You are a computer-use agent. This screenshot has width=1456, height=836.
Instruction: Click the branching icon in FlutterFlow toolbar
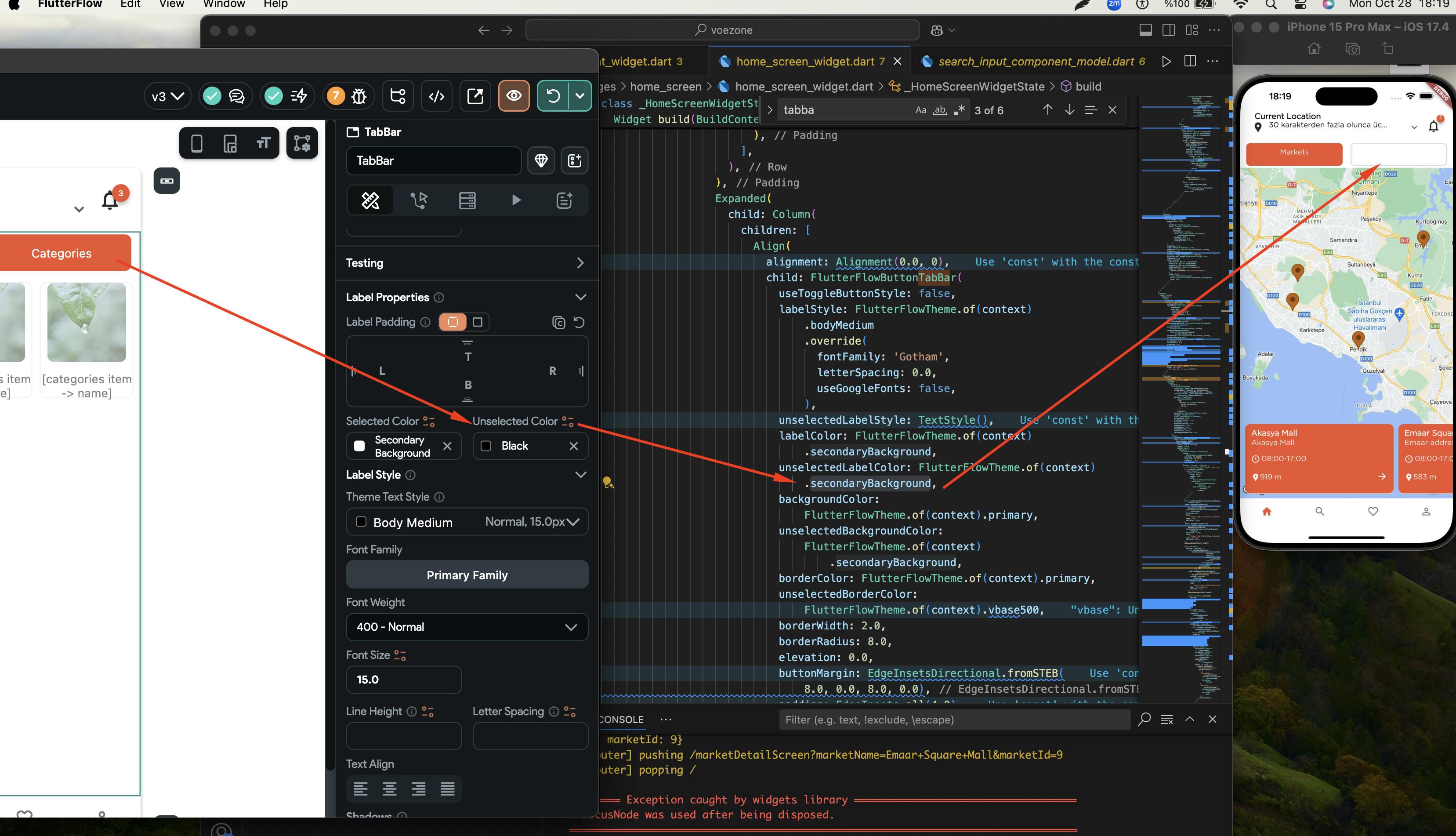(398, 96)
